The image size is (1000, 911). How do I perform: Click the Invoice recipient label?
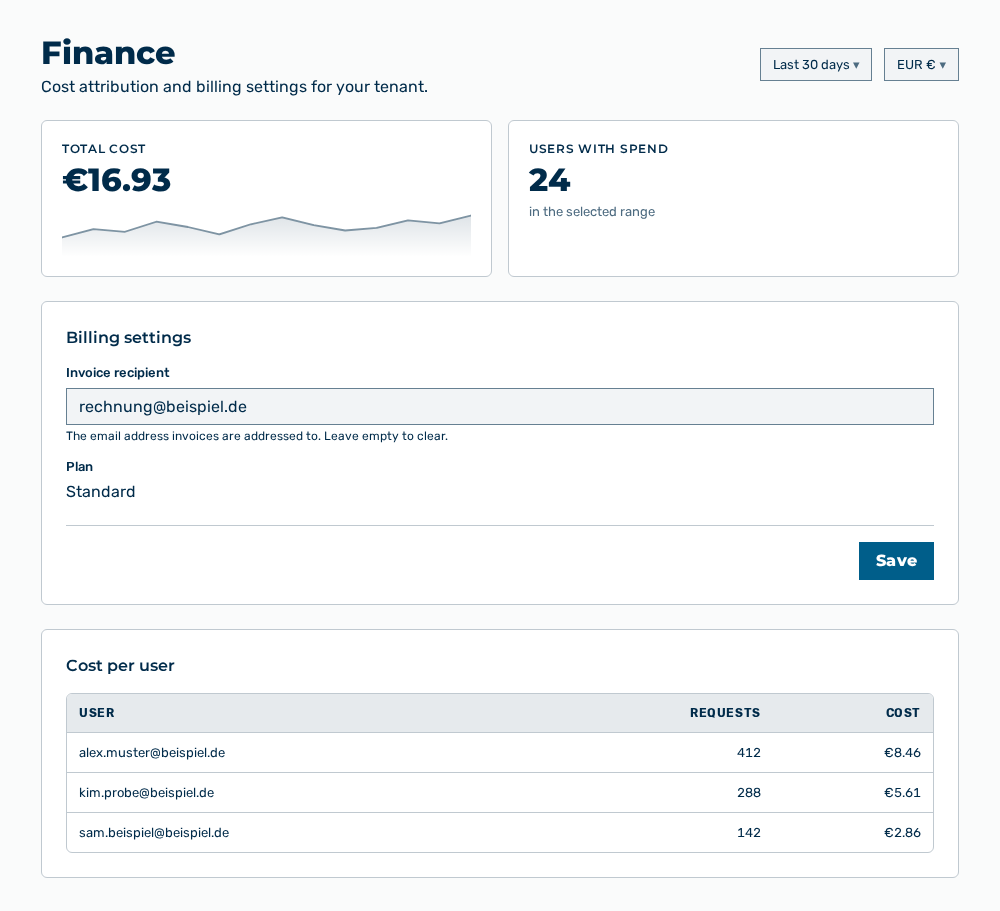coord(118,373)
